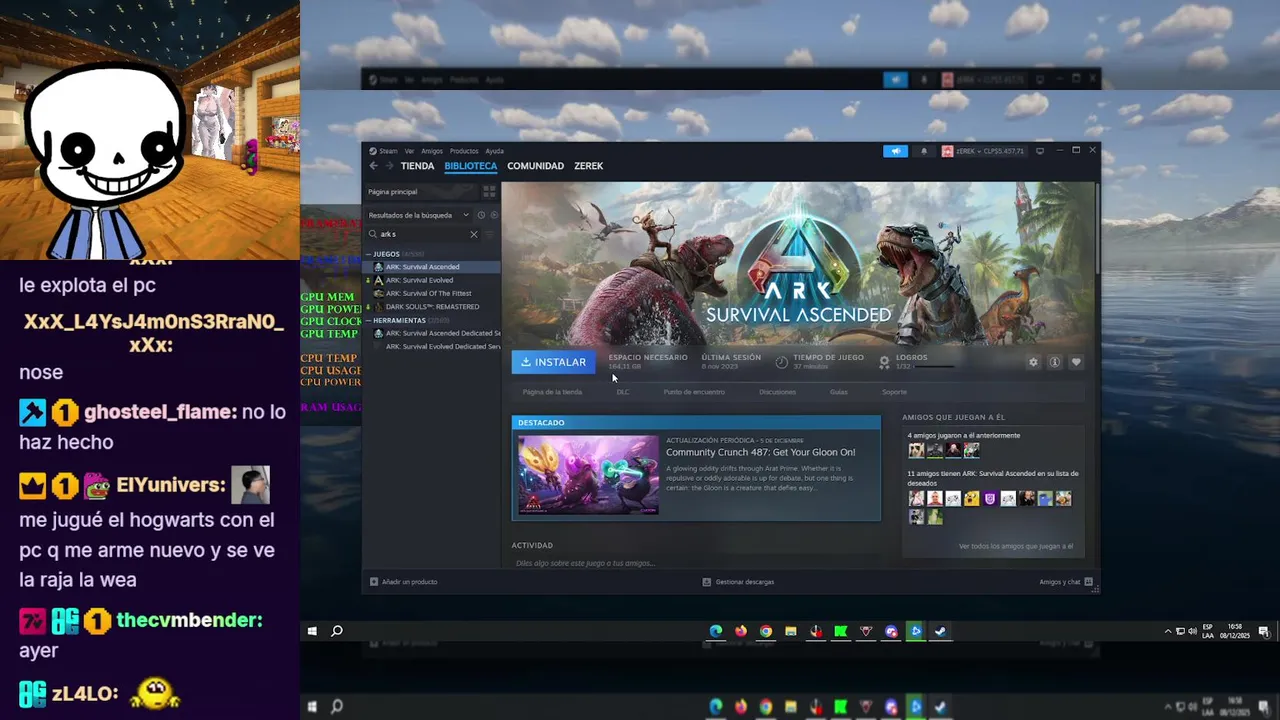Open the Windows notification center icon
This screenshot has height=720, width=1280.
1264,631
